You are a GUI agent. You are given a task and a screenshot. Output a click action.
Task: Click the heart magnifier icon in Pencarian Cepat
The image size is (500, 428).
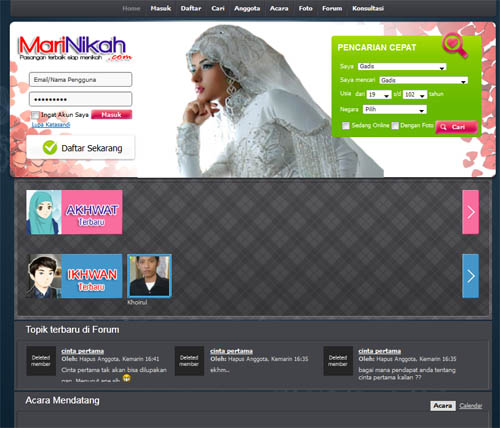[x=455, y=46]
